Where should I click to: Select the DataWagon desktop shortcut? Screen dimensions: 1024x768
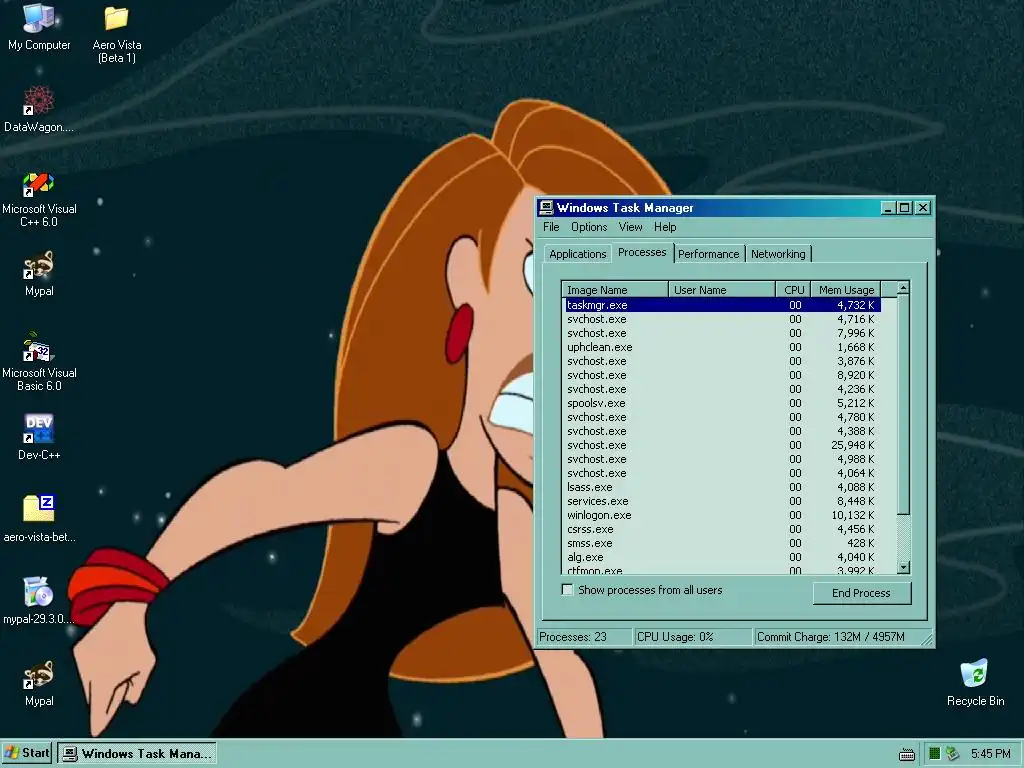pos(39,109)
